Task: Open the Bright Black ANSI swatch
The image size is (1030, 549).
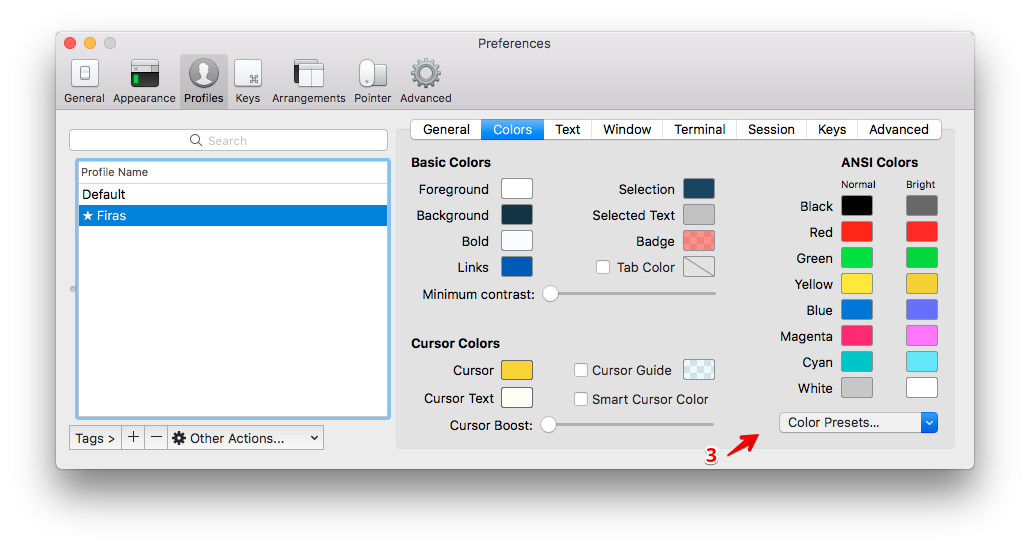Action: click(922, 206)
